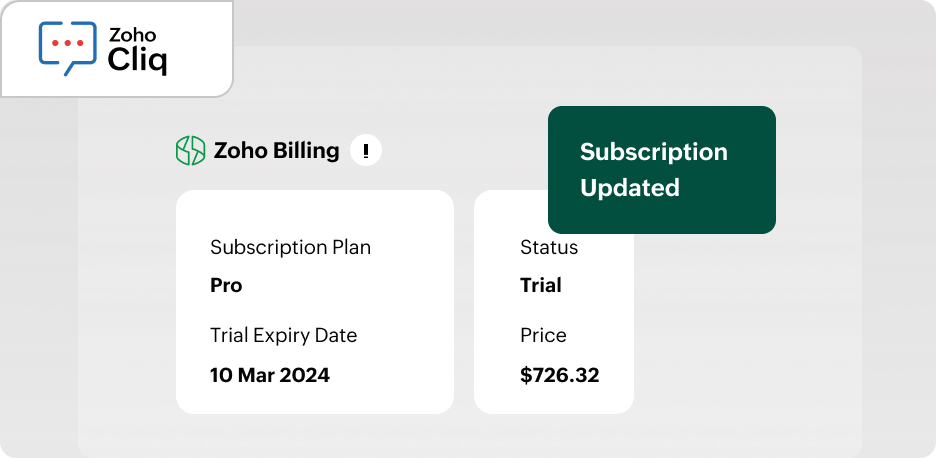Click the red dots inside the Cliq bubble
The image size is (936, 458).
(x=67, y=44)
